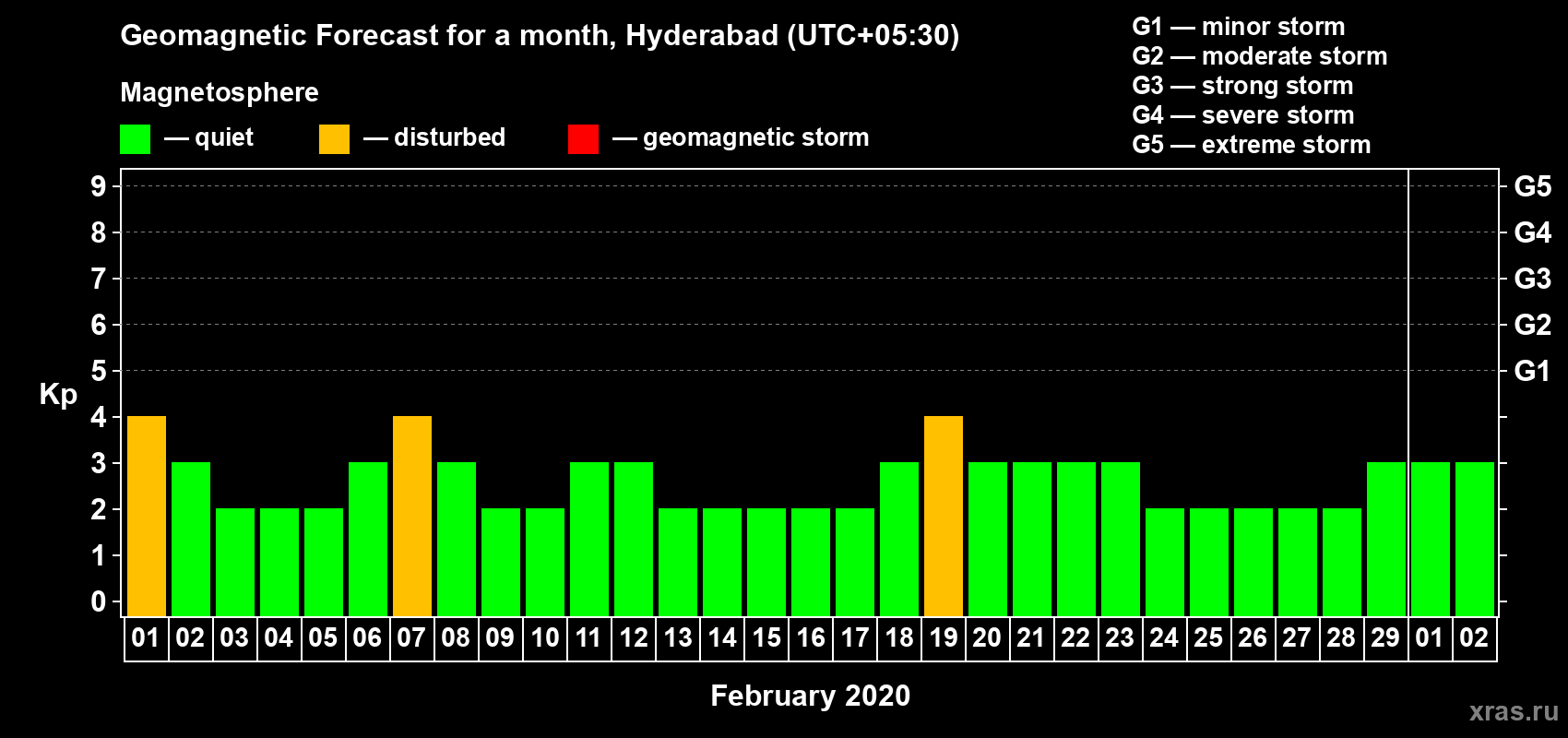Click date label 10 on the axis

coord(545,638)
